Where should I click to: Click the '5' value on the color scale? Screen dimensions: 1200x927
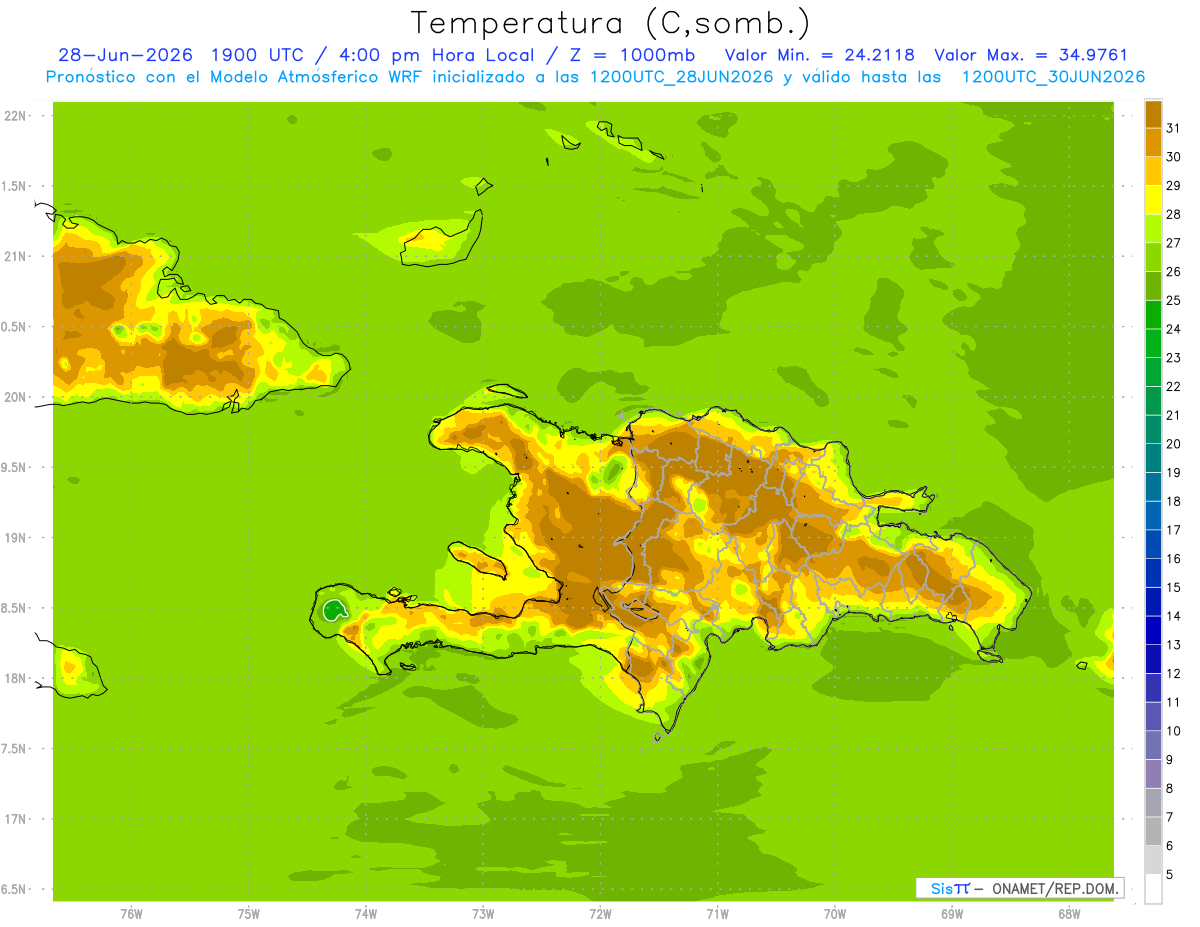tap(1171, 875)
